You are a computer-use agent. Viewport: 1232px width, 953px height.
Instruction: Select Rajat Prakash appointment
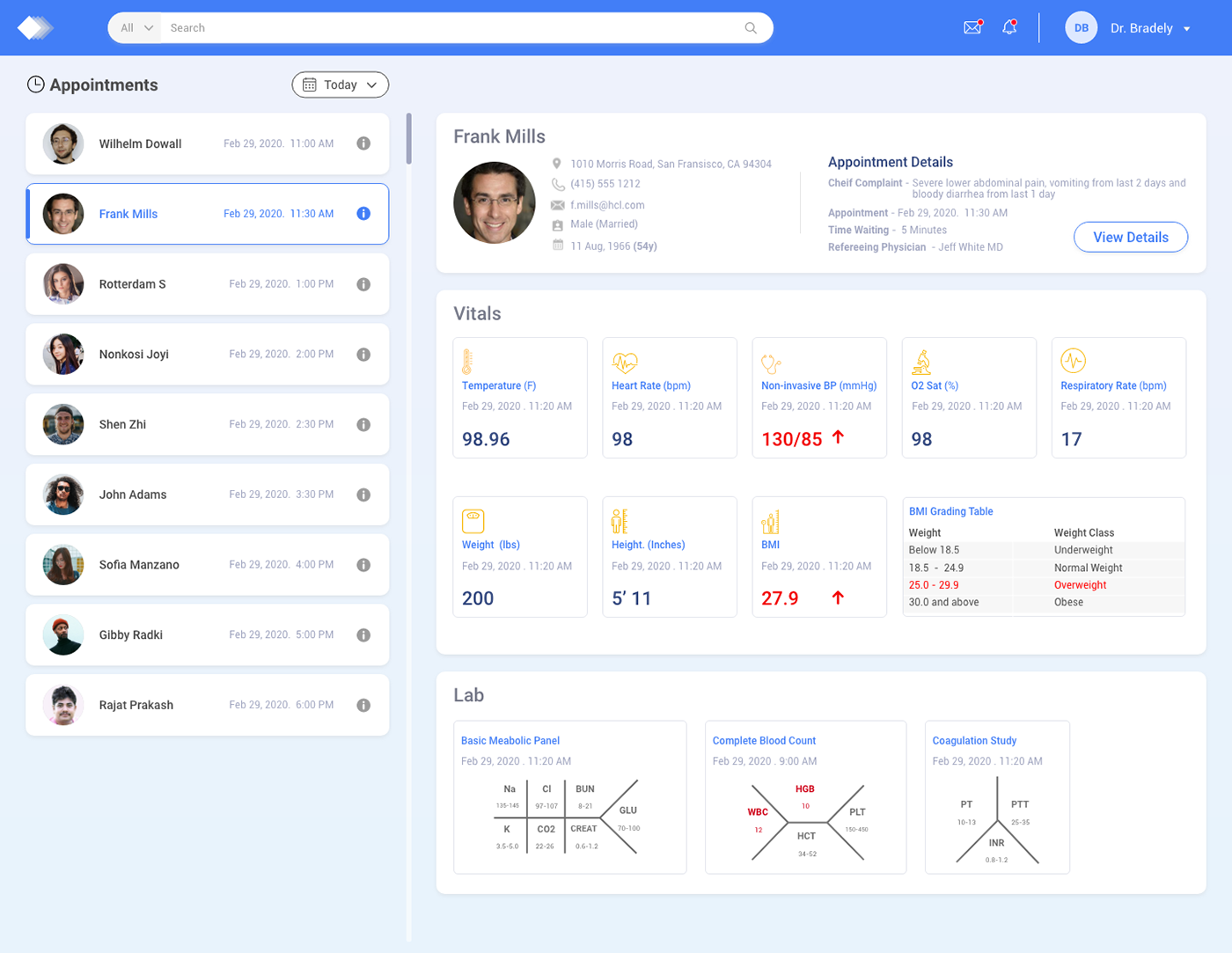[x=208, y=705]
